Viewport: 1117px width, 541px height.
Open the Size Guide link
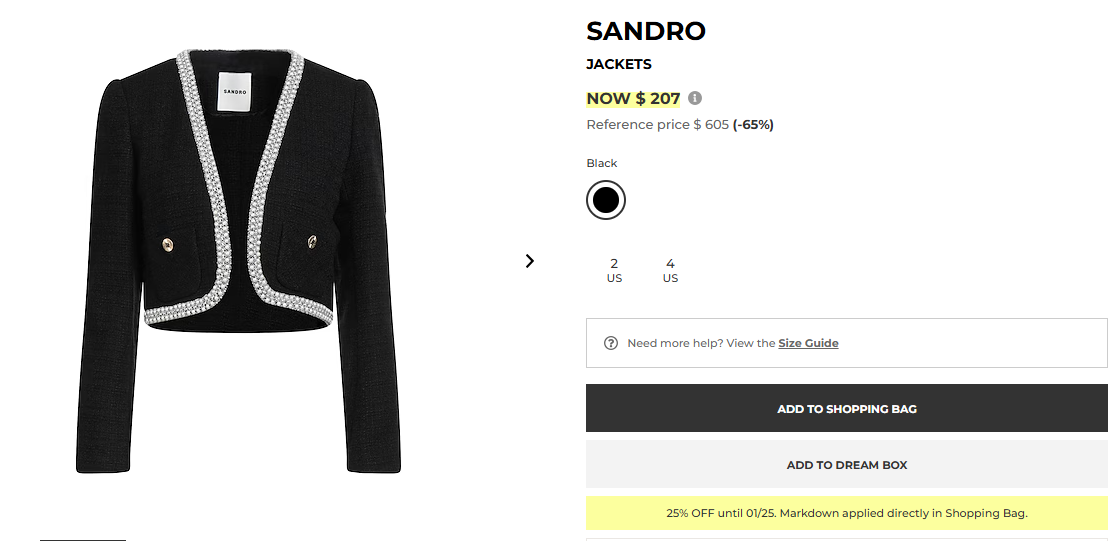pyautogui.click(x=808, y=343)
